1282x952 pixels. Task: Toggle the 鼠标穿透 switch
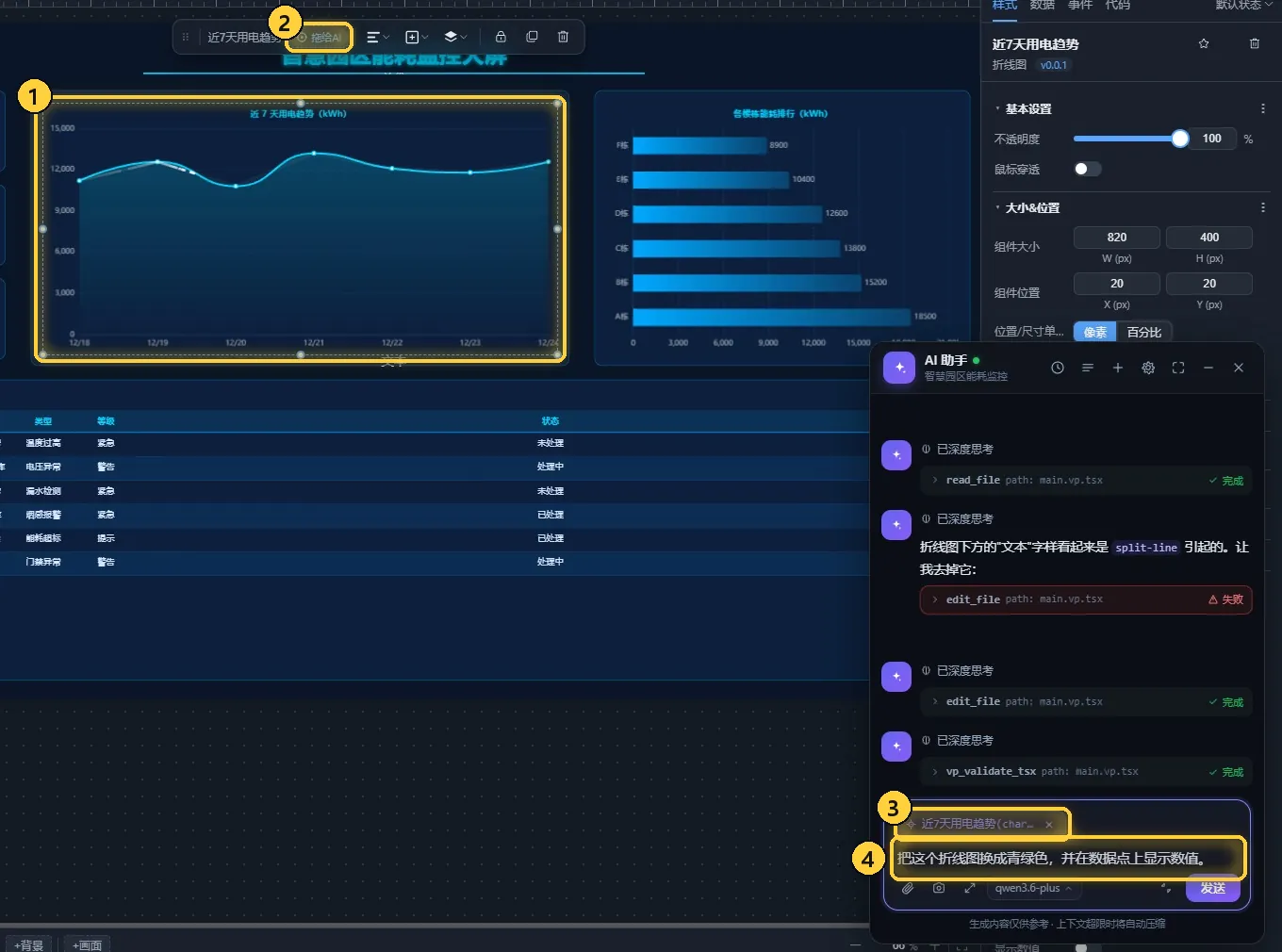[x=1087, y=169]
